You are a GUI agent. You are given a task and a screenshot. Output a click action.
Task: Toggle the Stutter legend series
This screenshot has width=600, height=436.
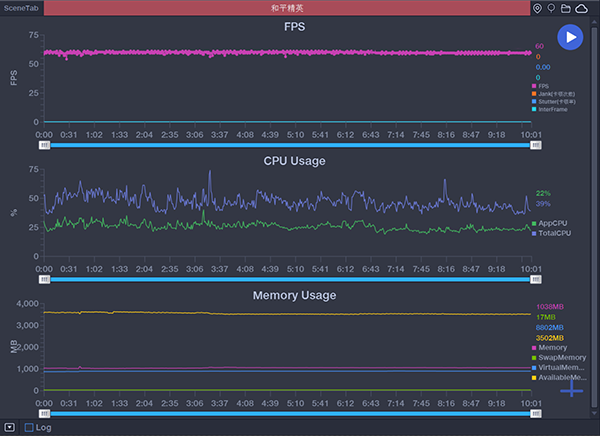[554, 103]
